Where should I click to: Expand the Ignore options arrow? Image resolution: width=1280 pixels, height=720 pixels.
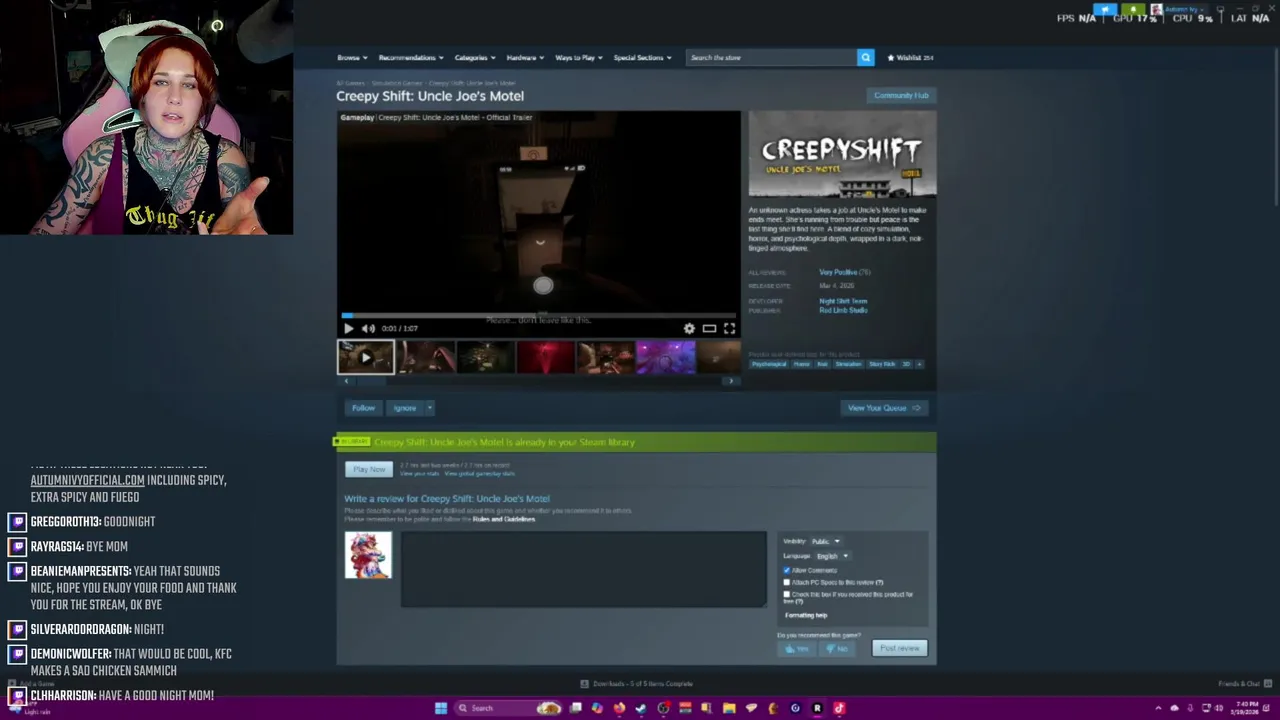429,408
